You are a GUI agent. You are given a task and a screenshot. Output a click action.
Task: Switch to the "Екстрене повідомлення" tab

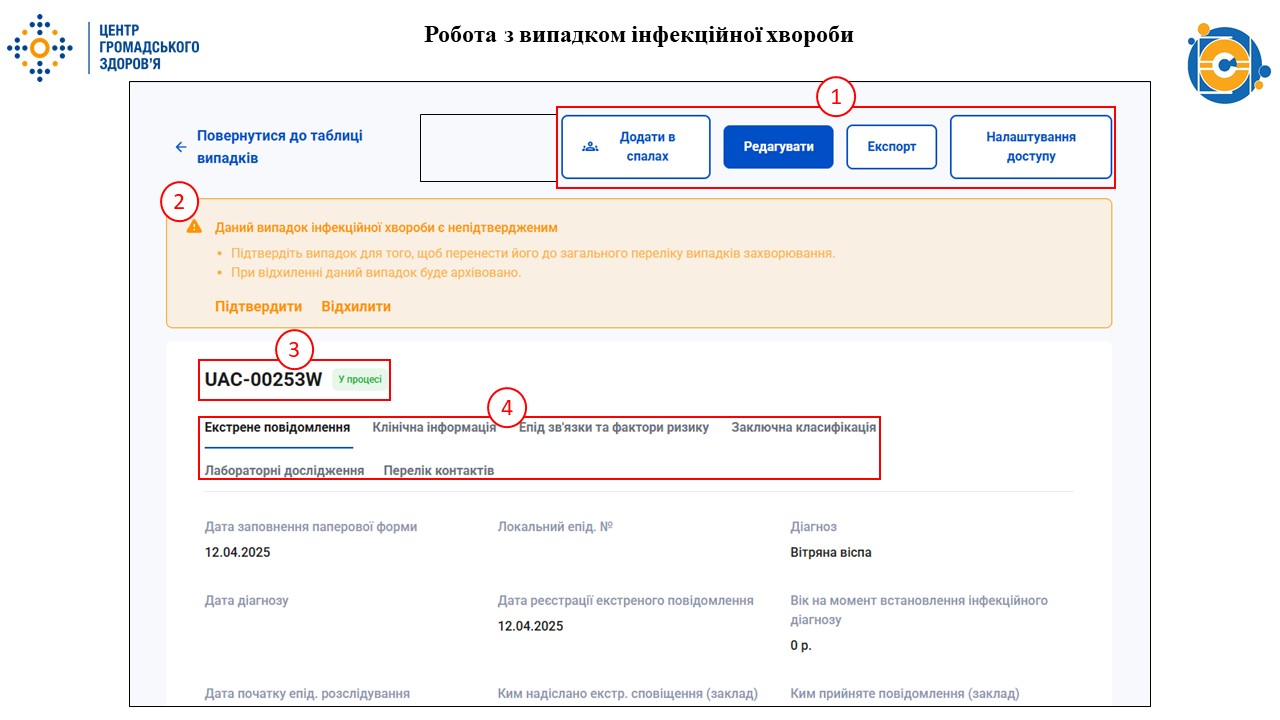coord(278,427)
